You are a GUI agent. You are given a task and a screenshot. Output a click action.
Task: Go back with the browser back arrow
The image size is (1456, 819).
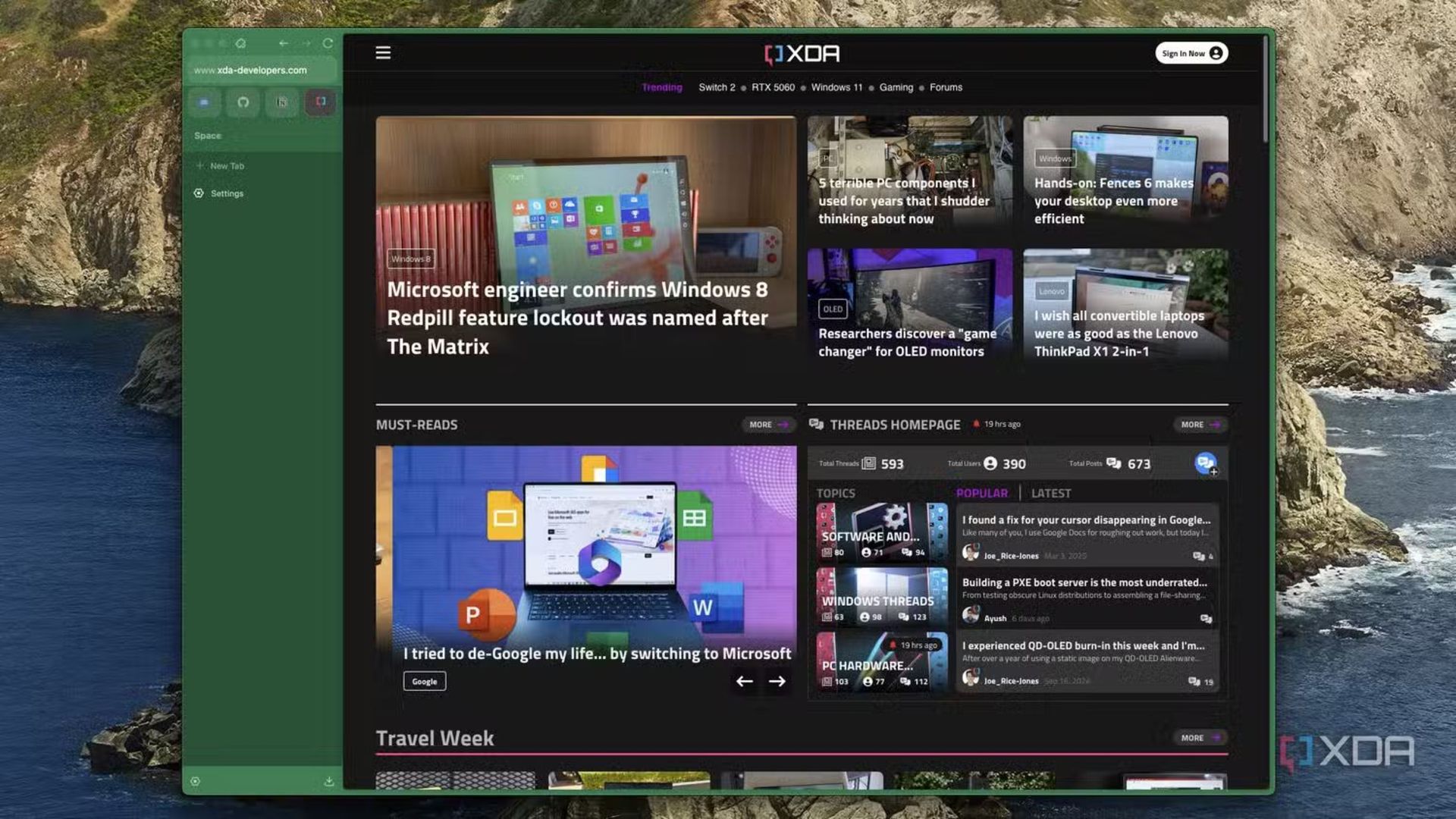(283, 44)
